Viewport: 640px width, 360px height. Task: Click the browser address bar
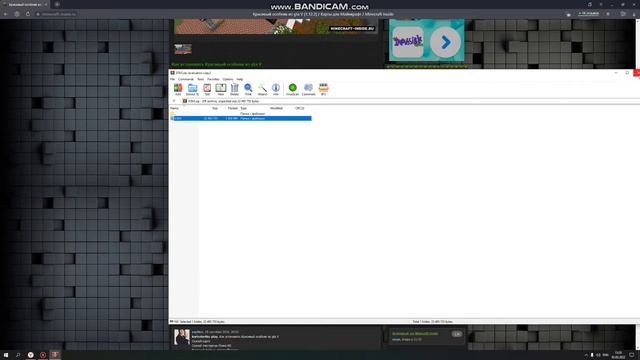pyautogui.click(x=57, y=14)
